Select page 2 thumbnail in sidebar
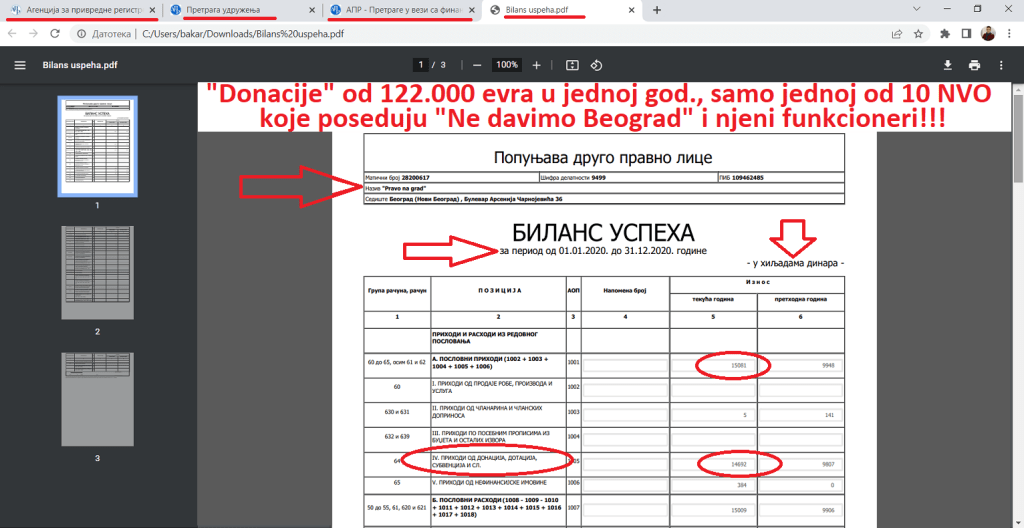This screenshot has height=528, width=1024. 97,270
